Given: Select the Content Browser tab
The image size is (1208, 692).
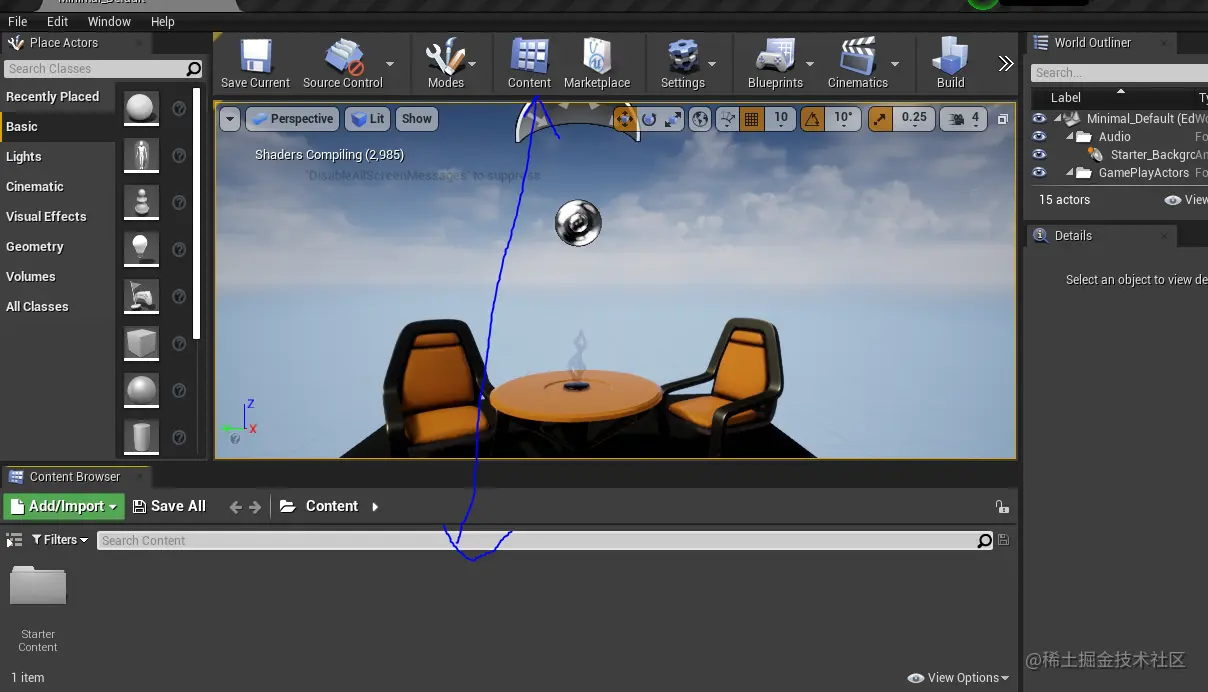Looking at the screenshot, I should click(74, 477).
